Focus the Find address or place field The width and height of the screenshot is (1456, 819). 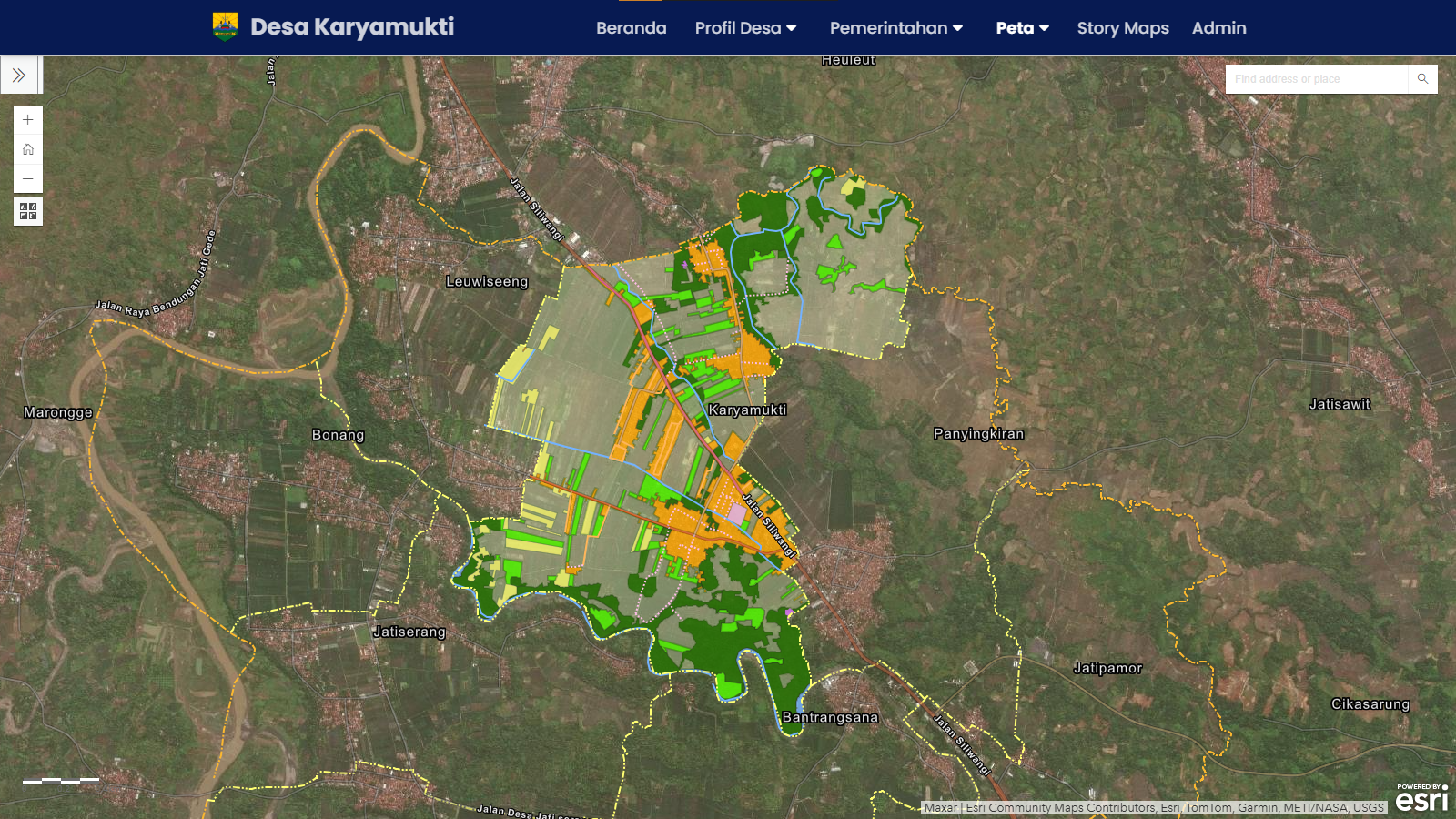1316,79
